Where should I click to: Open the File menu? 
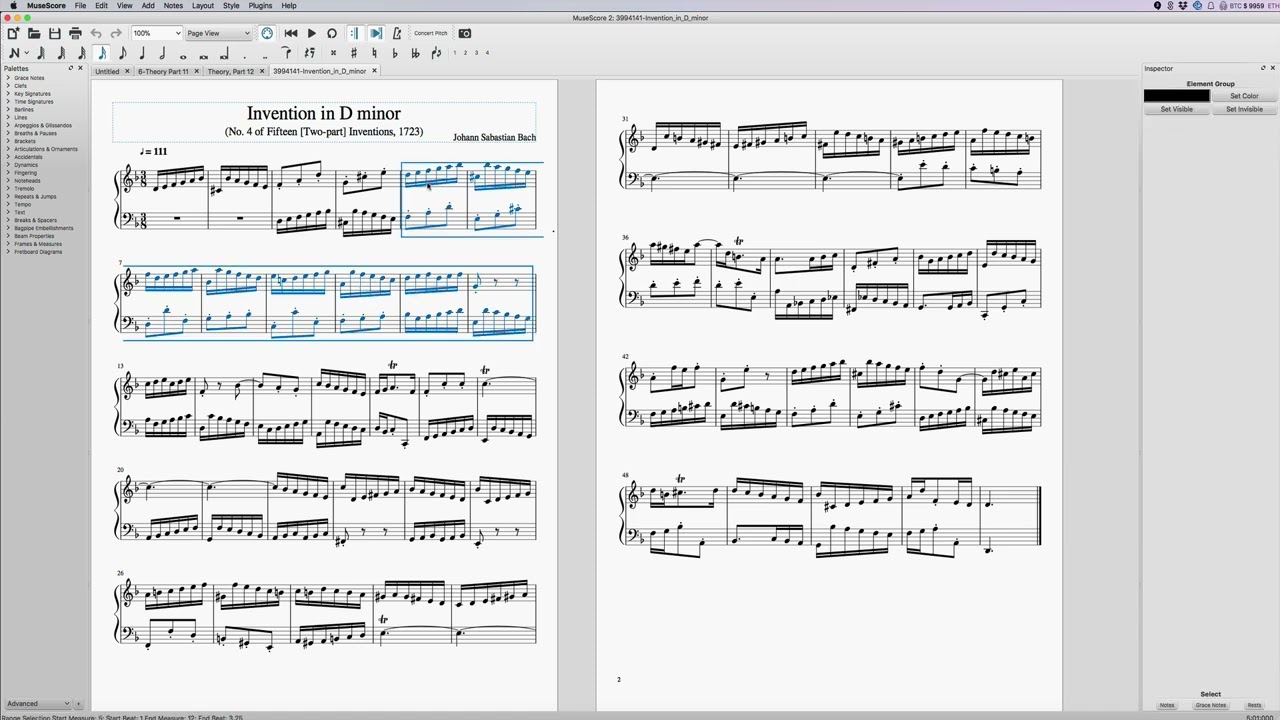[x=80, y=6]
